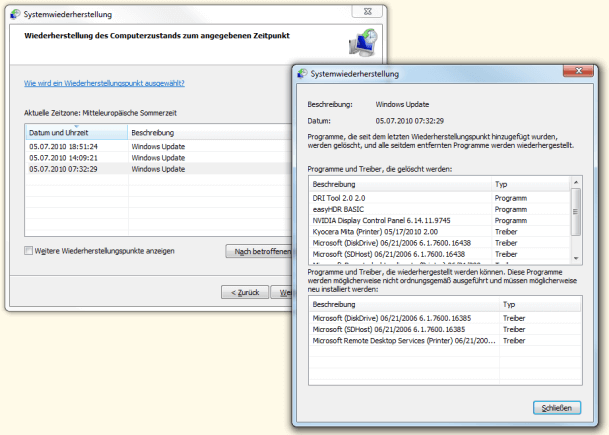
Task: Click scrollbar thumb in deleted programs list
Action: [x=576, y=212]
